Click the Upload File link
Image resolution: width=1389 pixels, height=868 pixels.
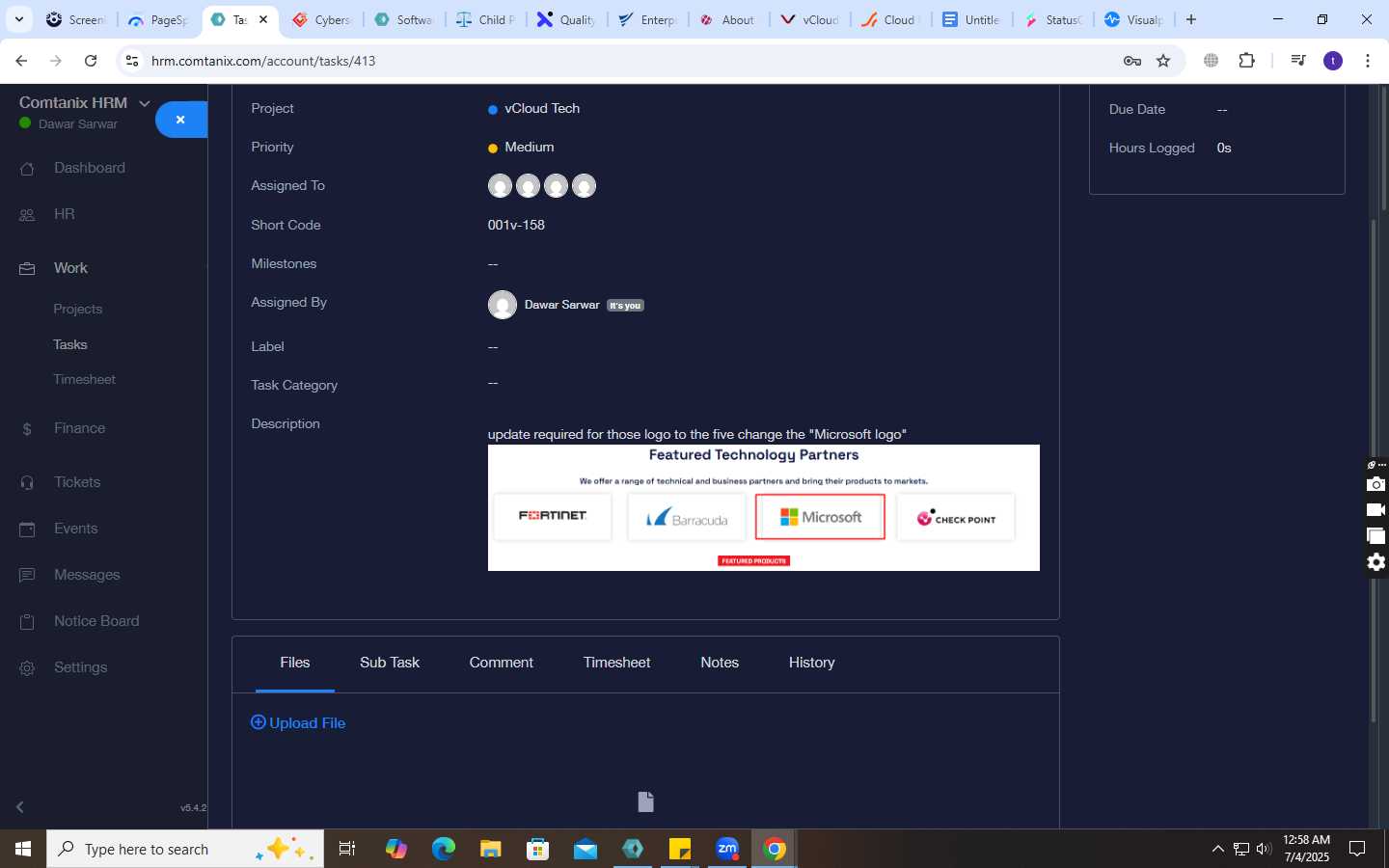click(298, 722)
